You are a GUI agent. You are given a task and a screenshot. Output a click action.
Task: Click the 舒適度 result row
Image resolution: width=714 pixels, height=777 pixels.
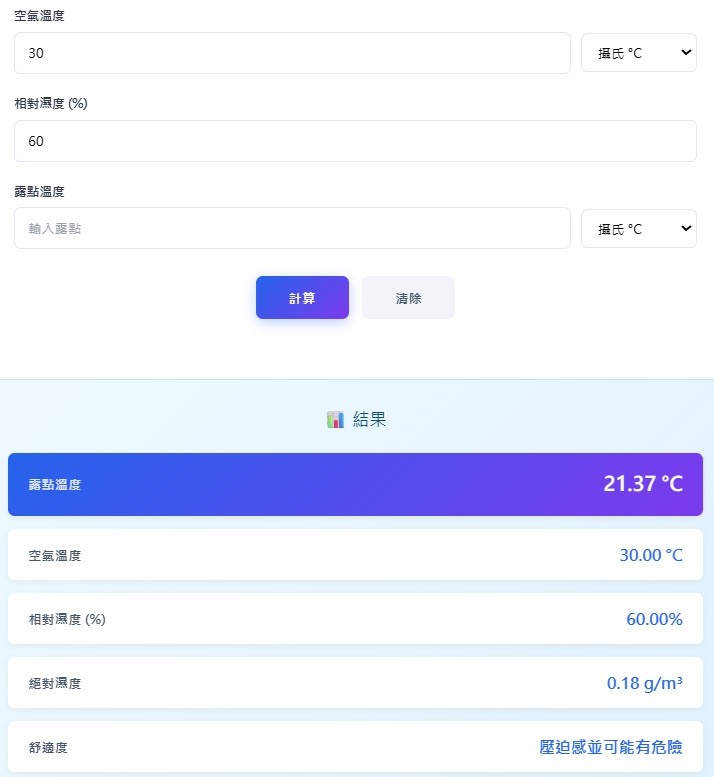point(355,746)
